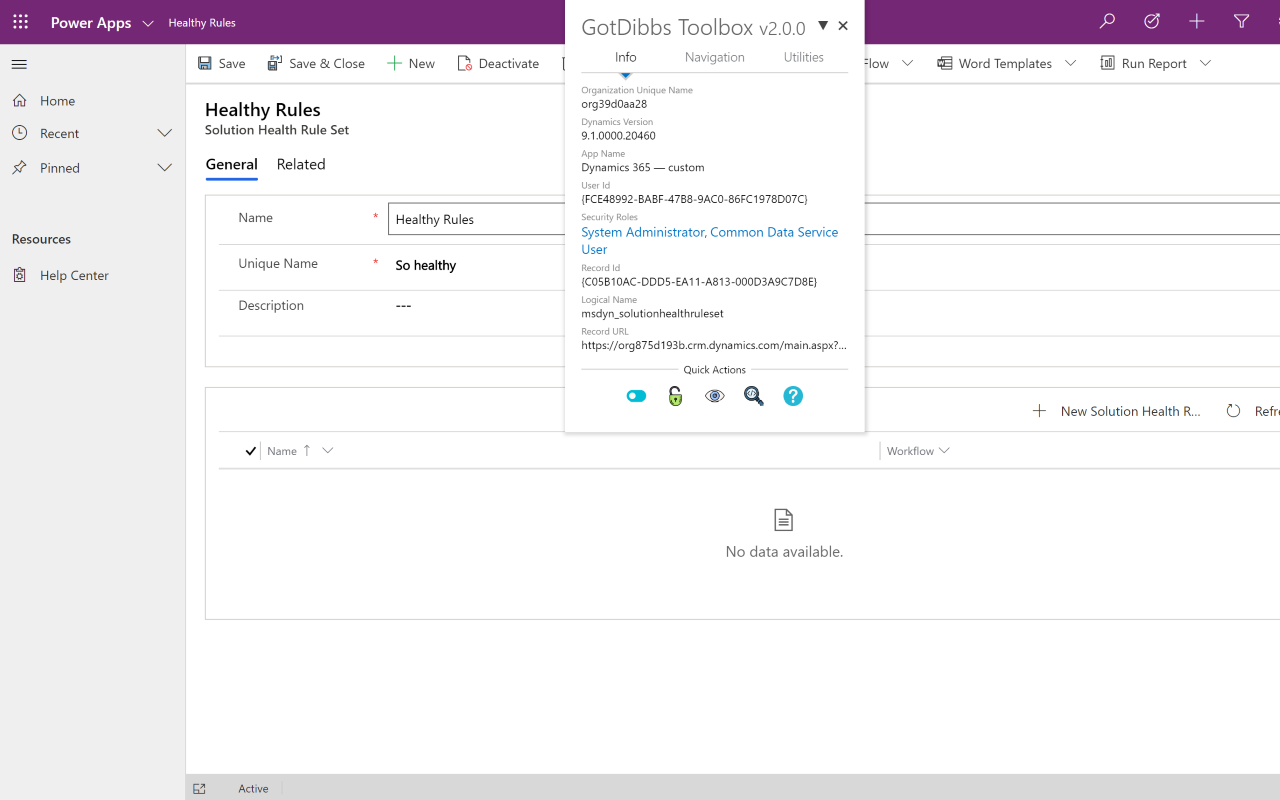Open the help question mark quick action
This screenshot has width=1280, height=800.
(793, 396)
